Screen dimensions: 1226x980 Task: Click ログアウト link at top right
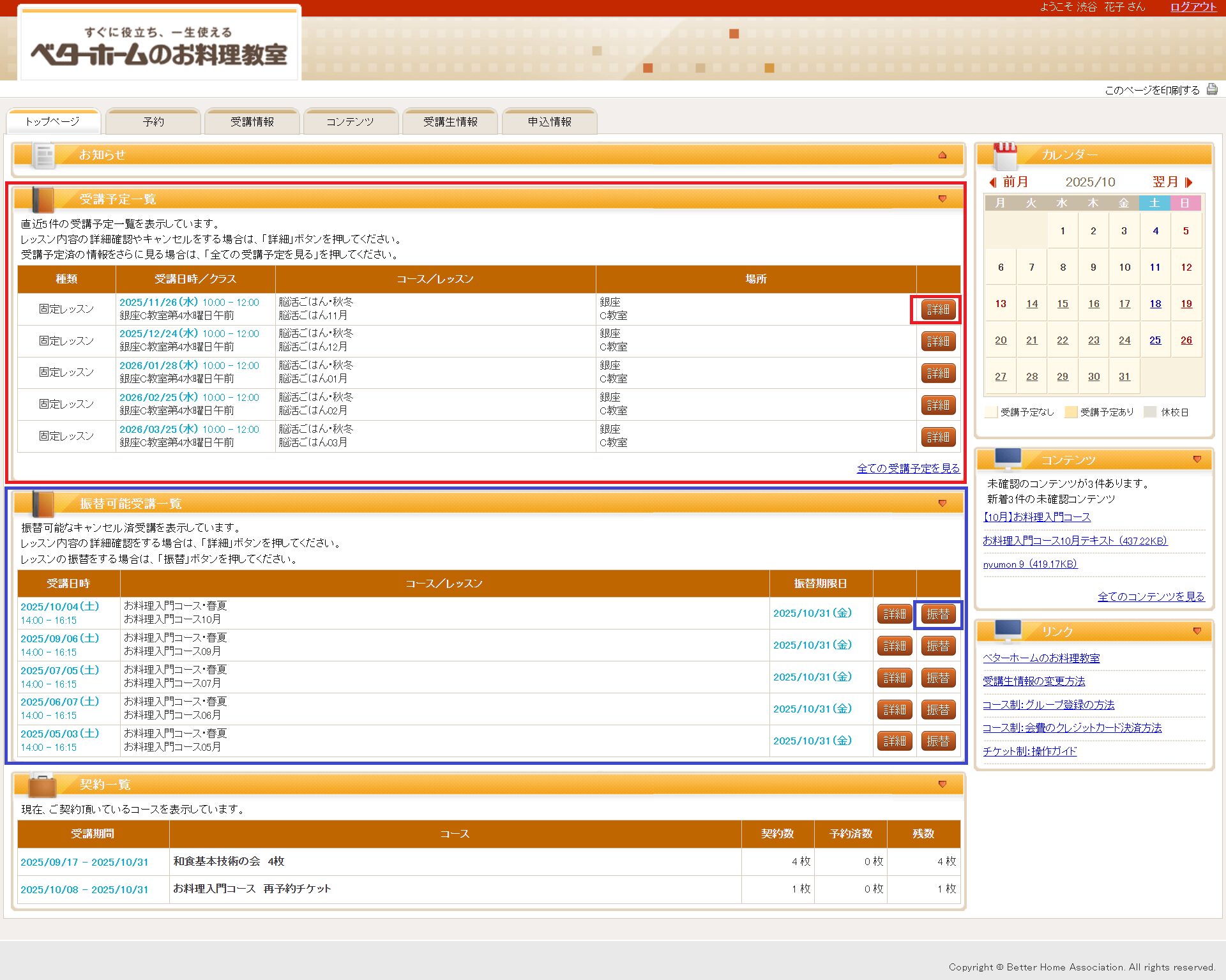[x=1193, y=7]
